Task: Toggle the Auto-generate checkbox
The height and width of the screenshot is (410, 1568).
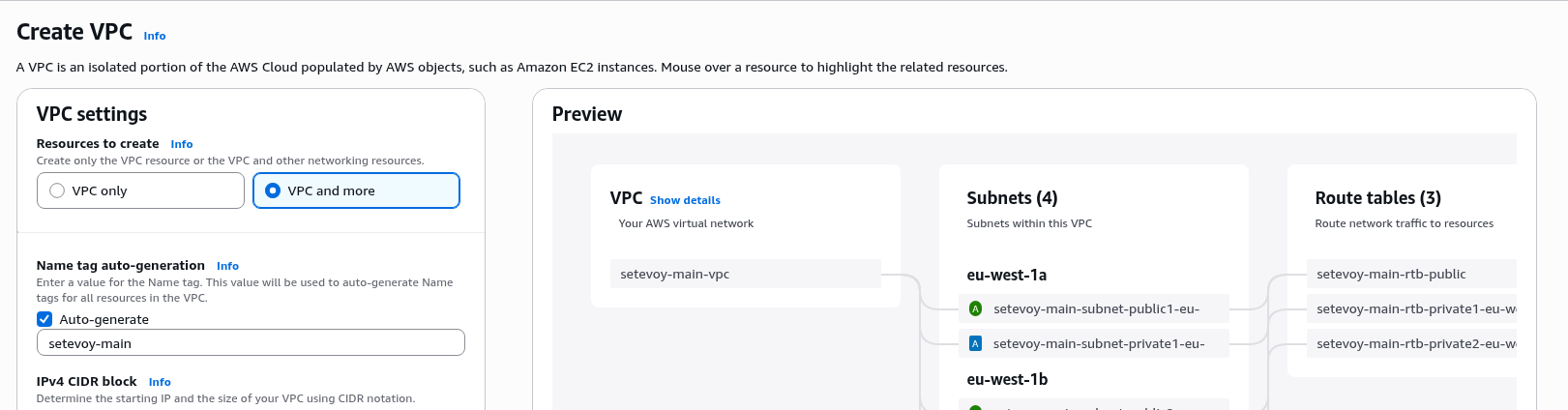Action: pyautogui.click(x=44, y=319)
